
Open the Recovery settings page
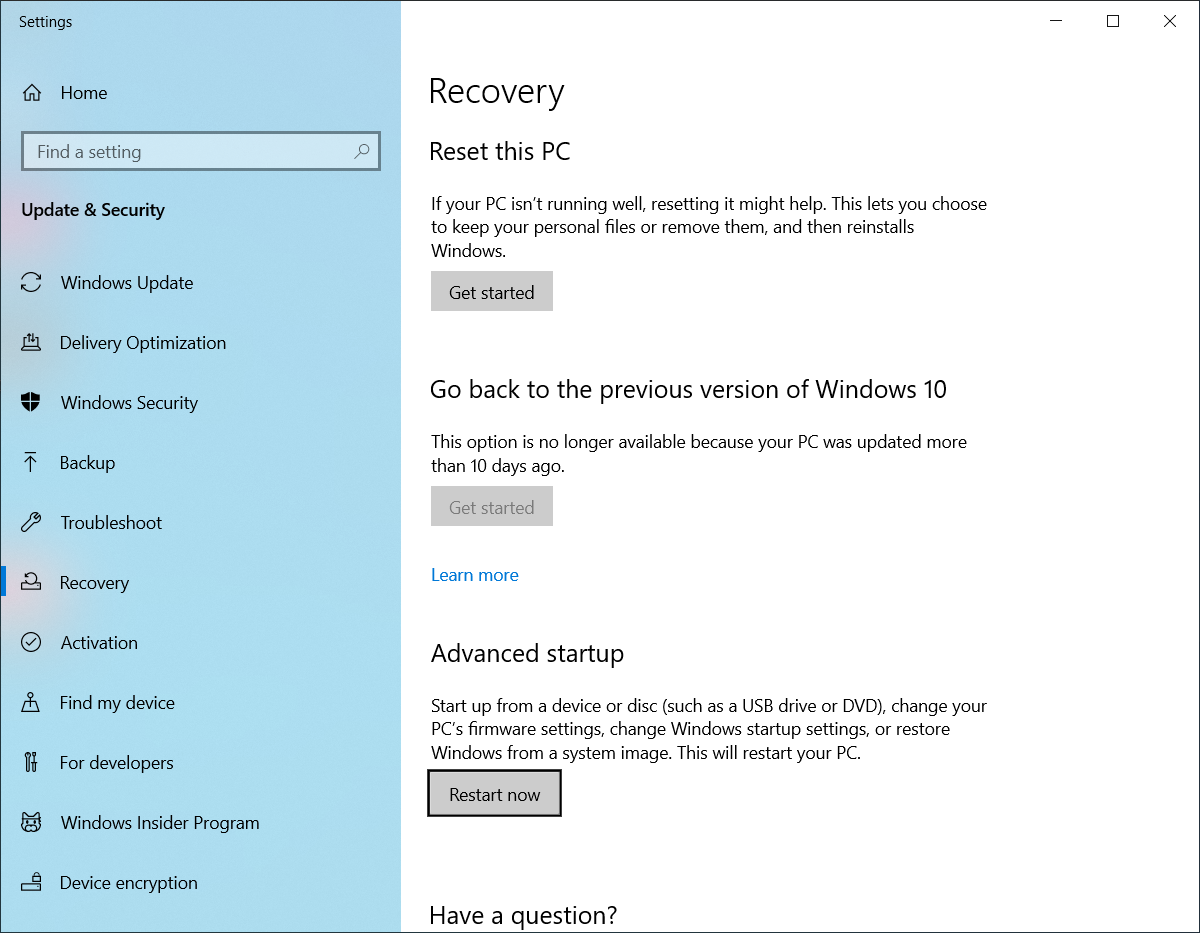(94, 583)
